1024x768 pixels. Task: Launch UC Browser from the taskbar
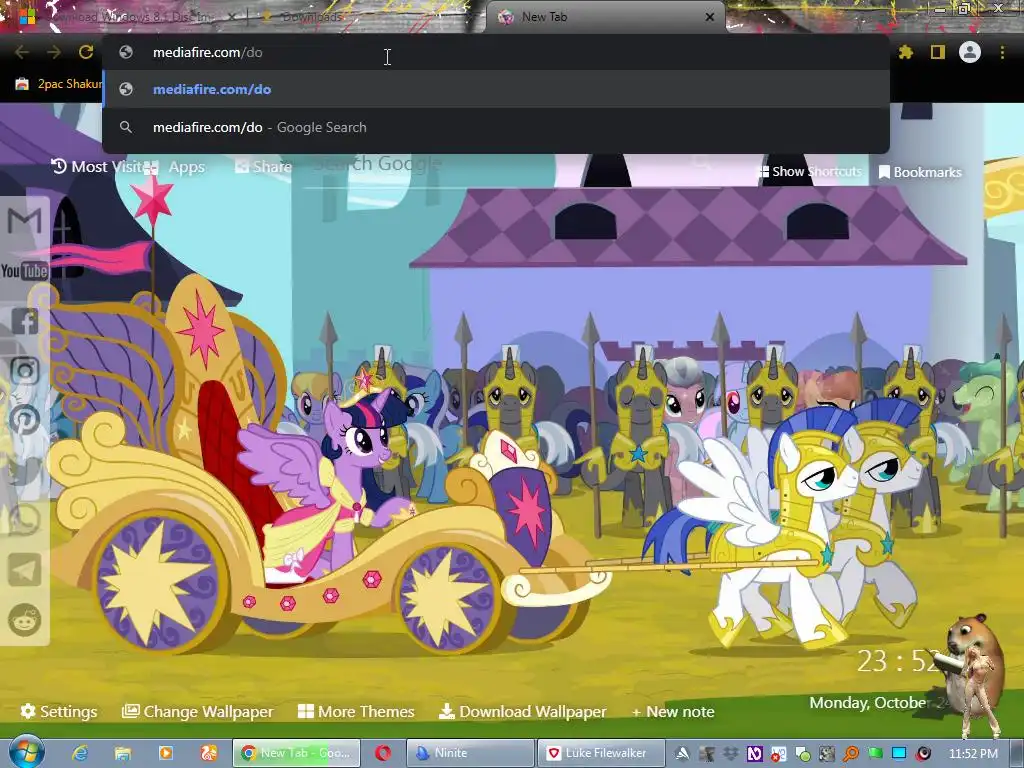pyautogui.click(x=208, y=753)
